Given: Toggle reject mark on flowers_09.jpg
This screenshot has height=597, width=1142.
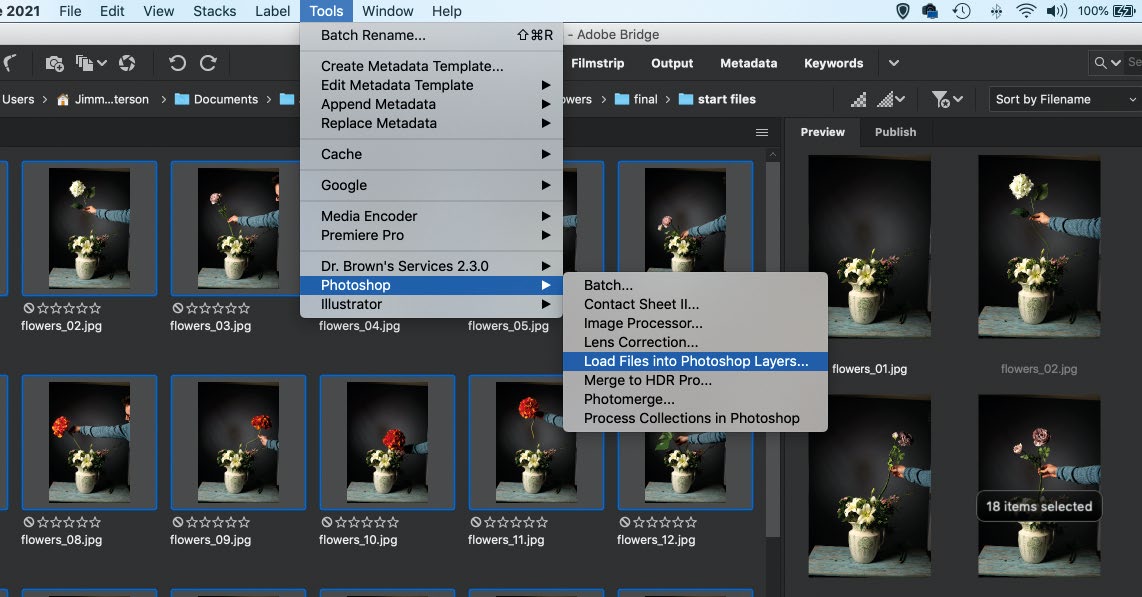Looking at the screenshot, I should 178,522.
